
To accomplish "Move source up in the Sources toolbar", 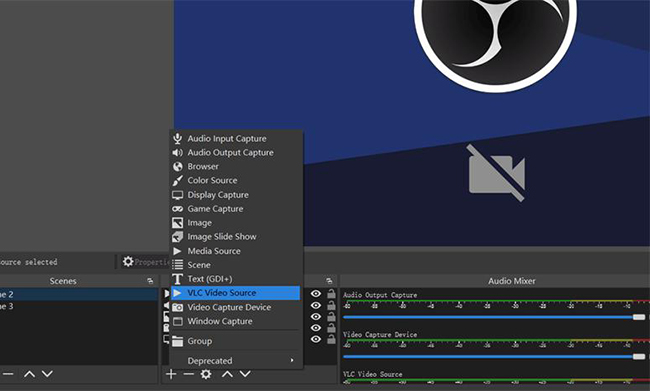I will coord(227,374).
